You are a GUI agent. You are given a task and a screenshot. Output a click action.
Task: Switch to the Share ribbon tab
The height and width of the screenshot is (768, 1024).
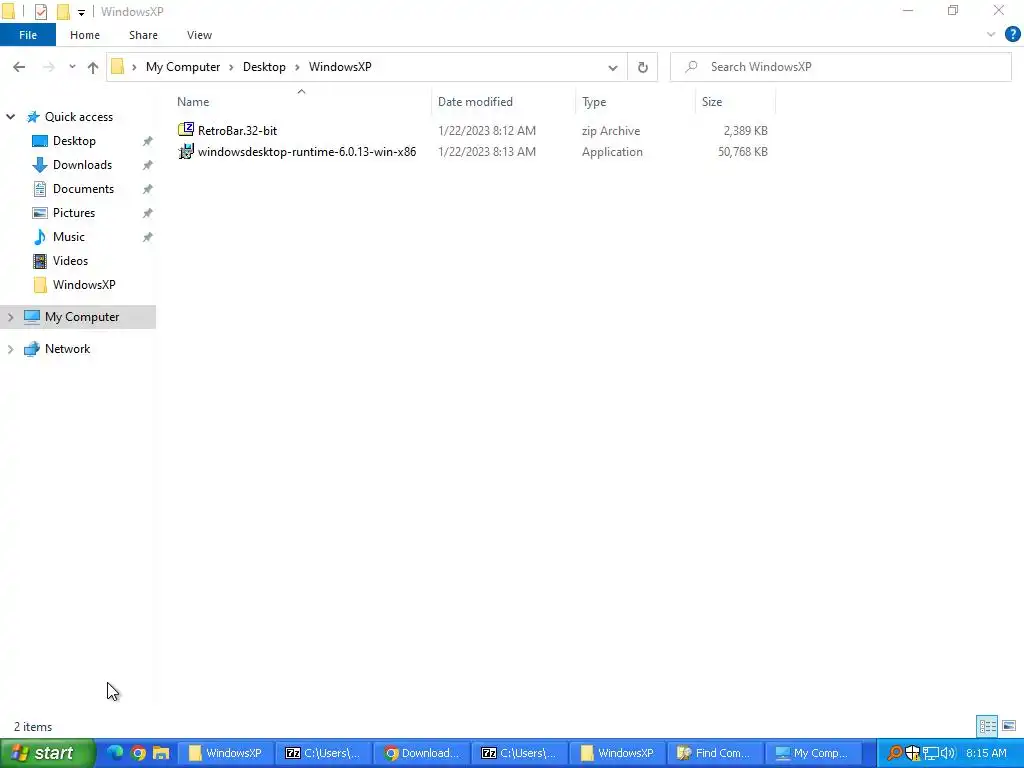point(143,35)
